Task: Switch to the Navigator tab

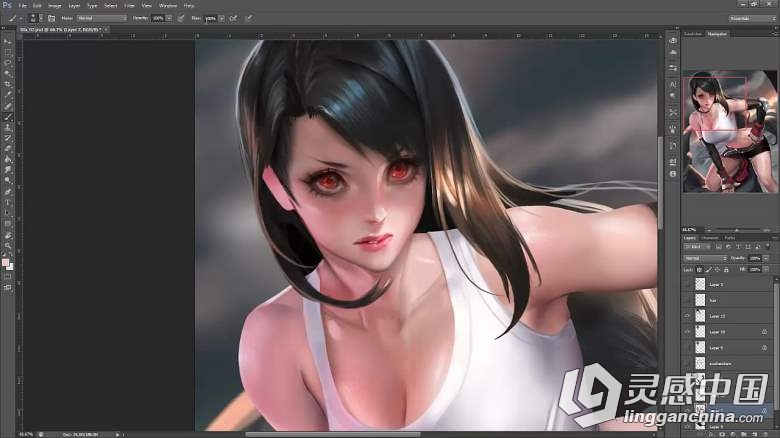Action: coord(717,34)
